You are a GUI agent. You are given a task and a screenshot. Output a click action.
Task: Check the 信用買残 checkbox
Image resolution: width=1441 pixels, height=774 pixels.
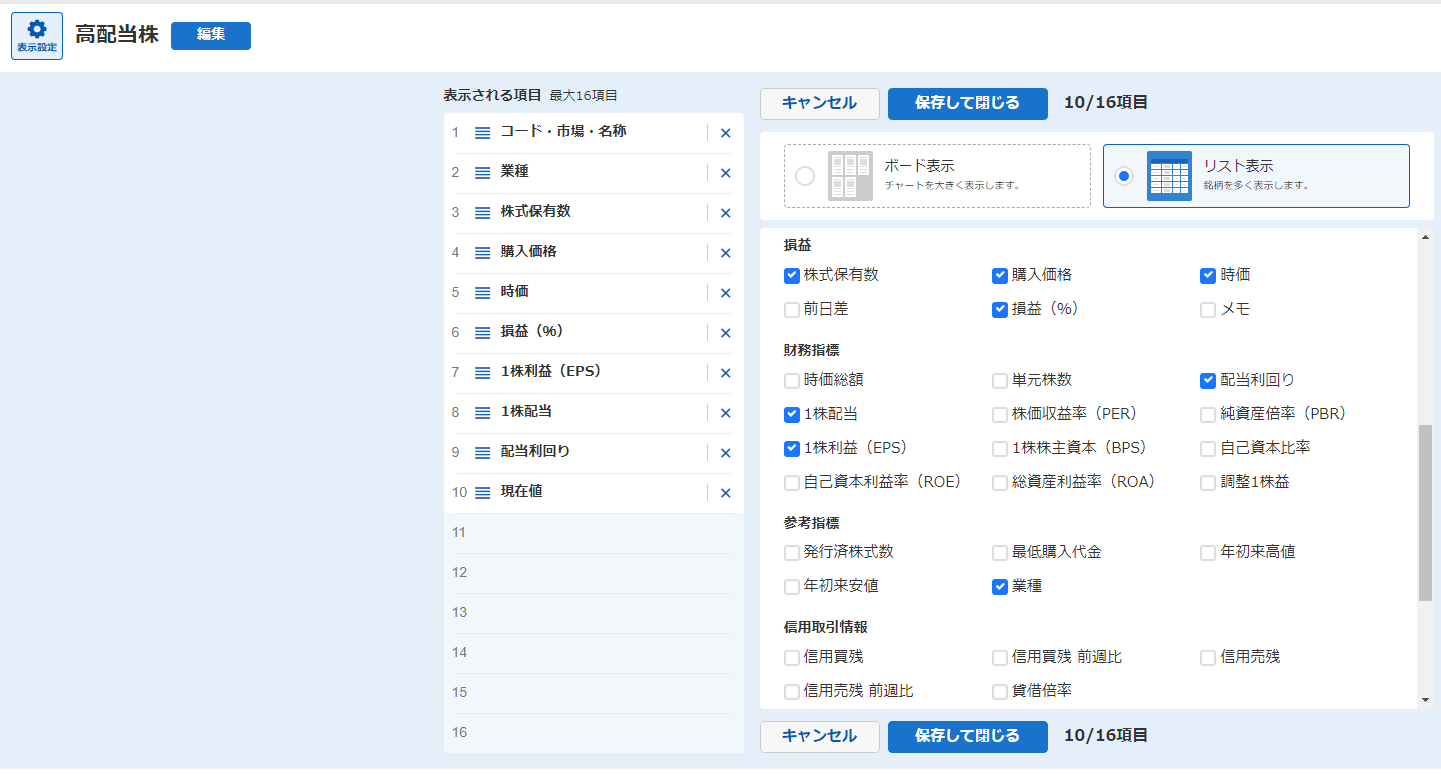792,658
